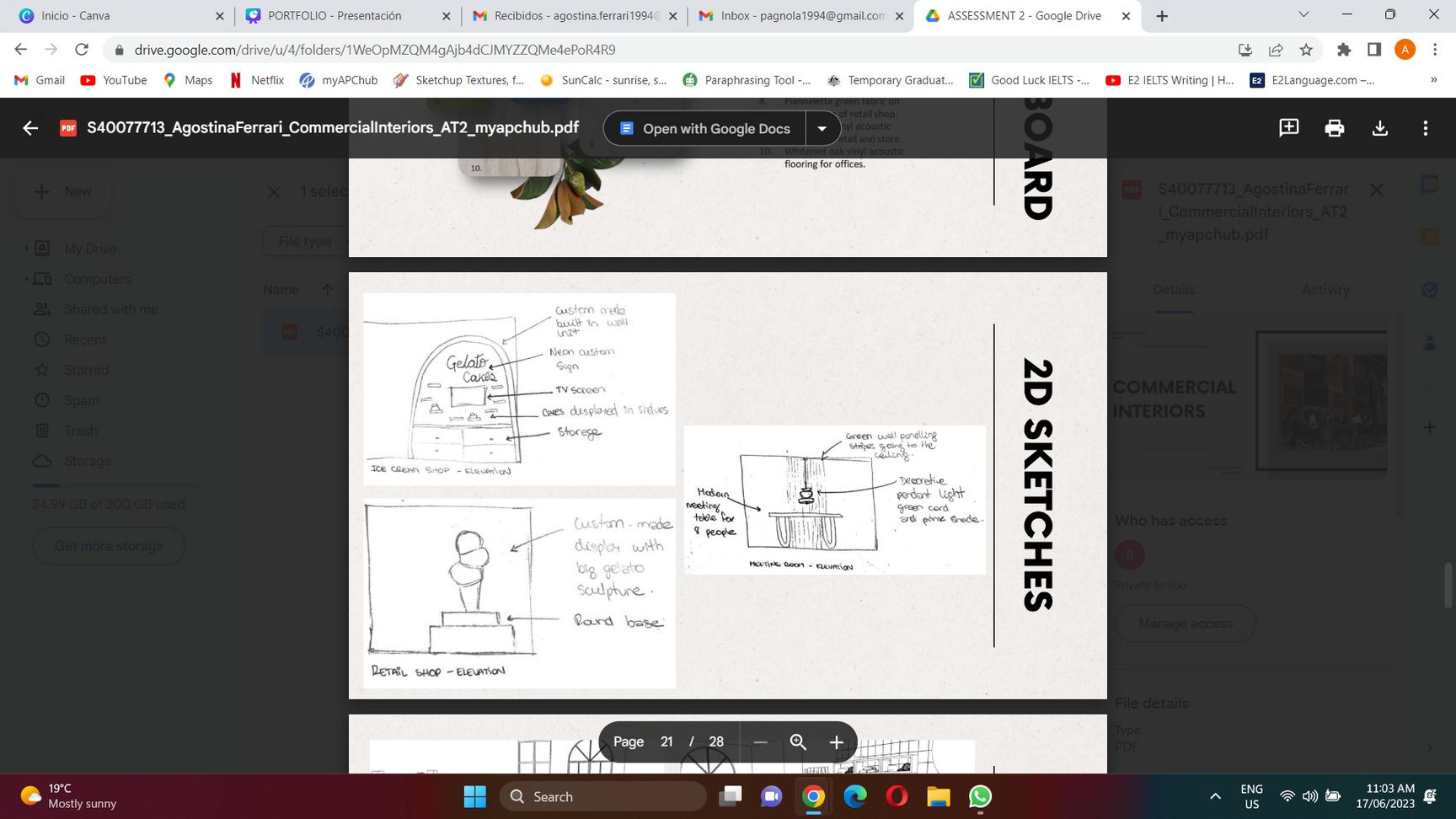1456x819 pixels.
Task: Expand the Open with dropdown arrow
Action: click(x=822, y=128)
